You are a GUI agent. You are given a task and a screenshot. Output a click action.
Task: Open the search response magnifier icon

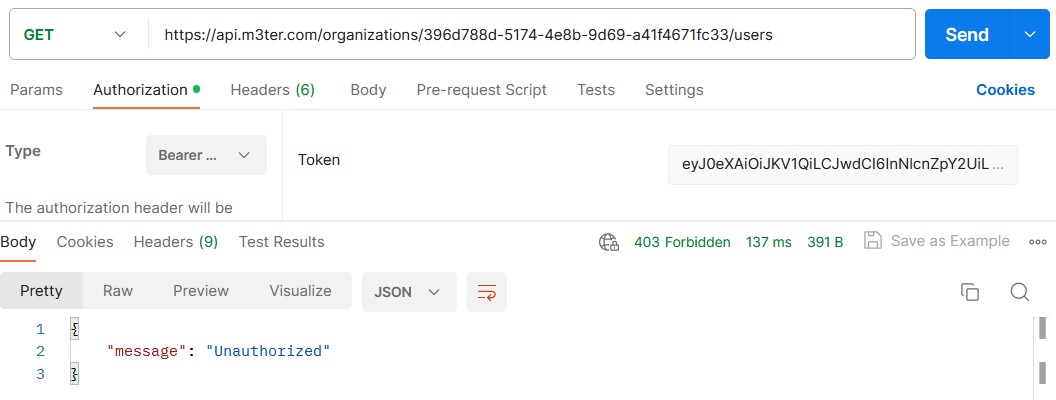[1020, 292]
